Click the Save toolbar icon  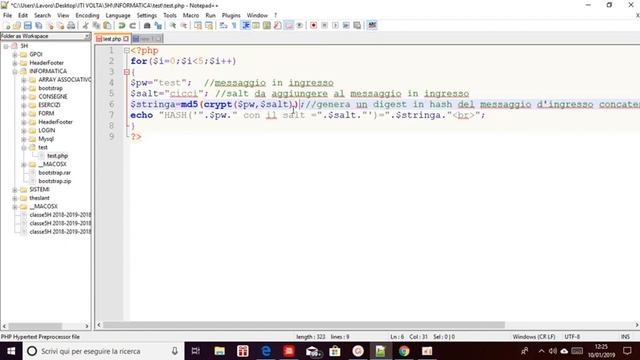coord(28,26)
